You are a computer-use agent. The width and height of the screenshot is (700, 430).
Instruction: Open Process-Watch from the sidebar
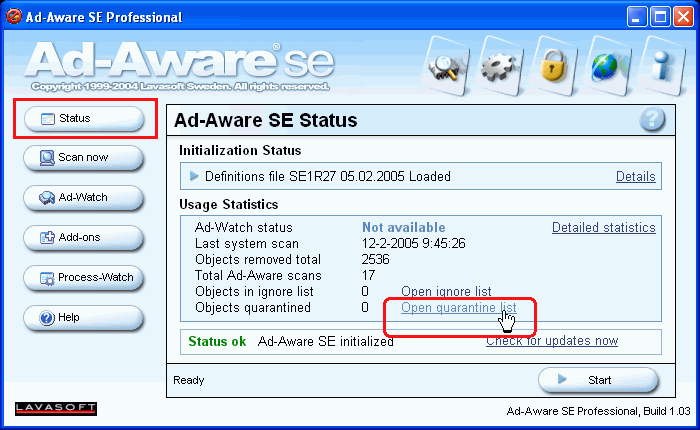coord(83,278)
